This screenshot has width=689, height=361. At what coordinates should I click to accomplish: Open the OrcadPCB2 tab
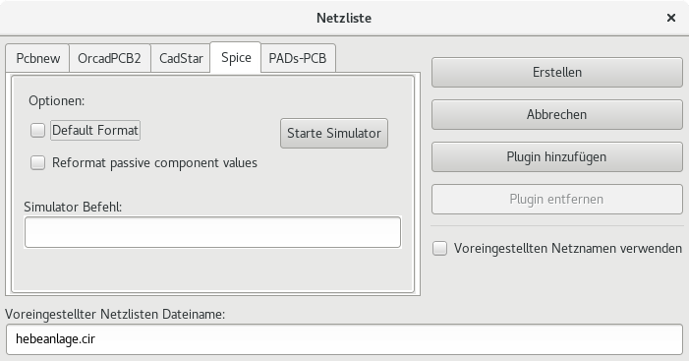pos(109,58)
